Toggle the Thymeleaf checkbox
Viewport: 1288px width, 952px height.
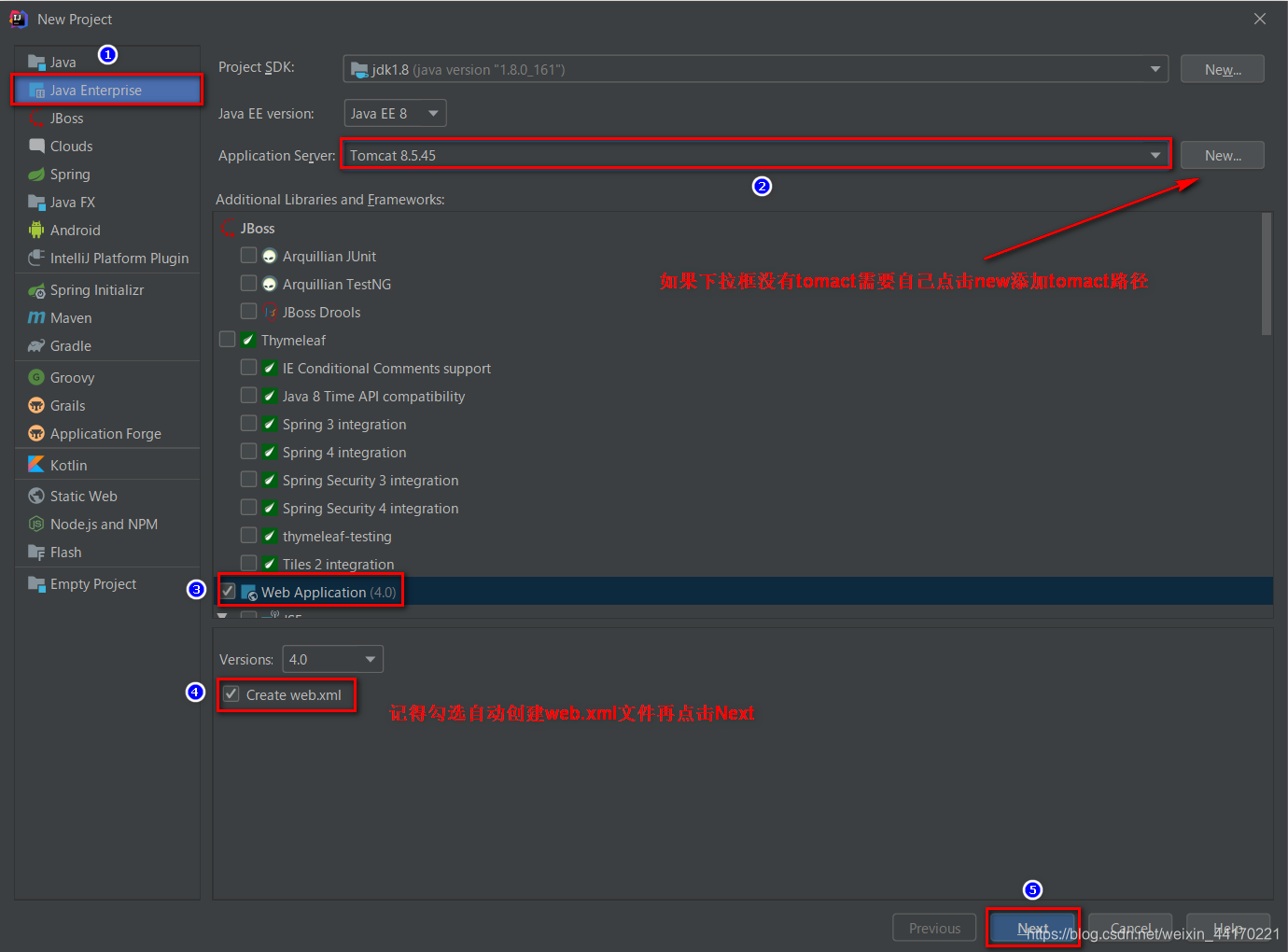click(x=227, y=339)
